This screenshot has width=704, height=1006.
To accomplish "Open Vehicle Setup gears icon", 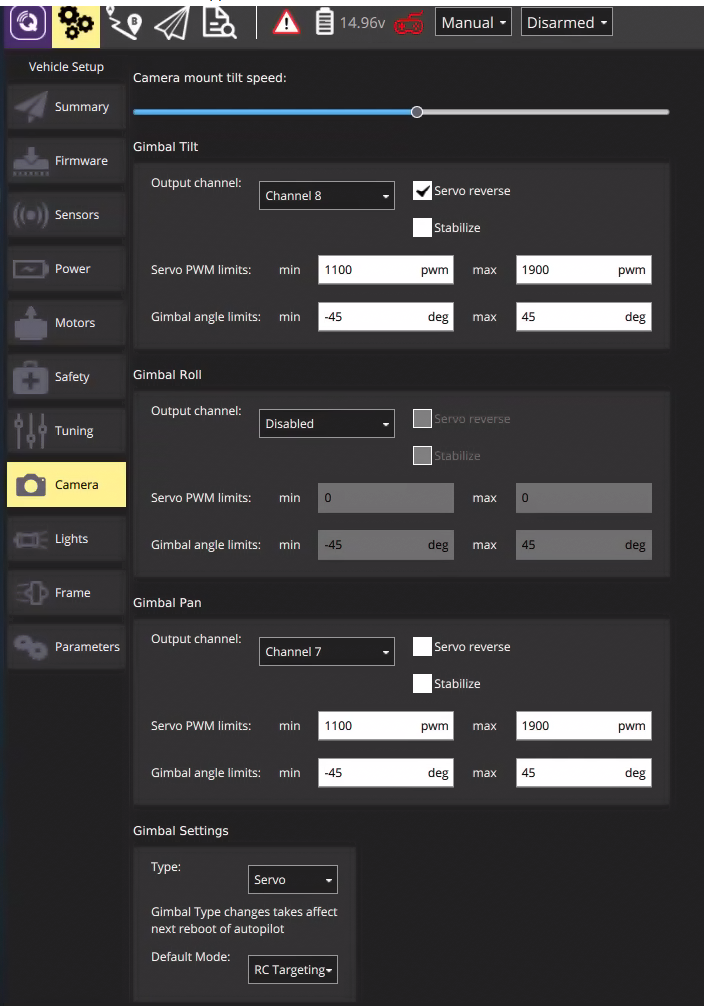I will point(76,24).
